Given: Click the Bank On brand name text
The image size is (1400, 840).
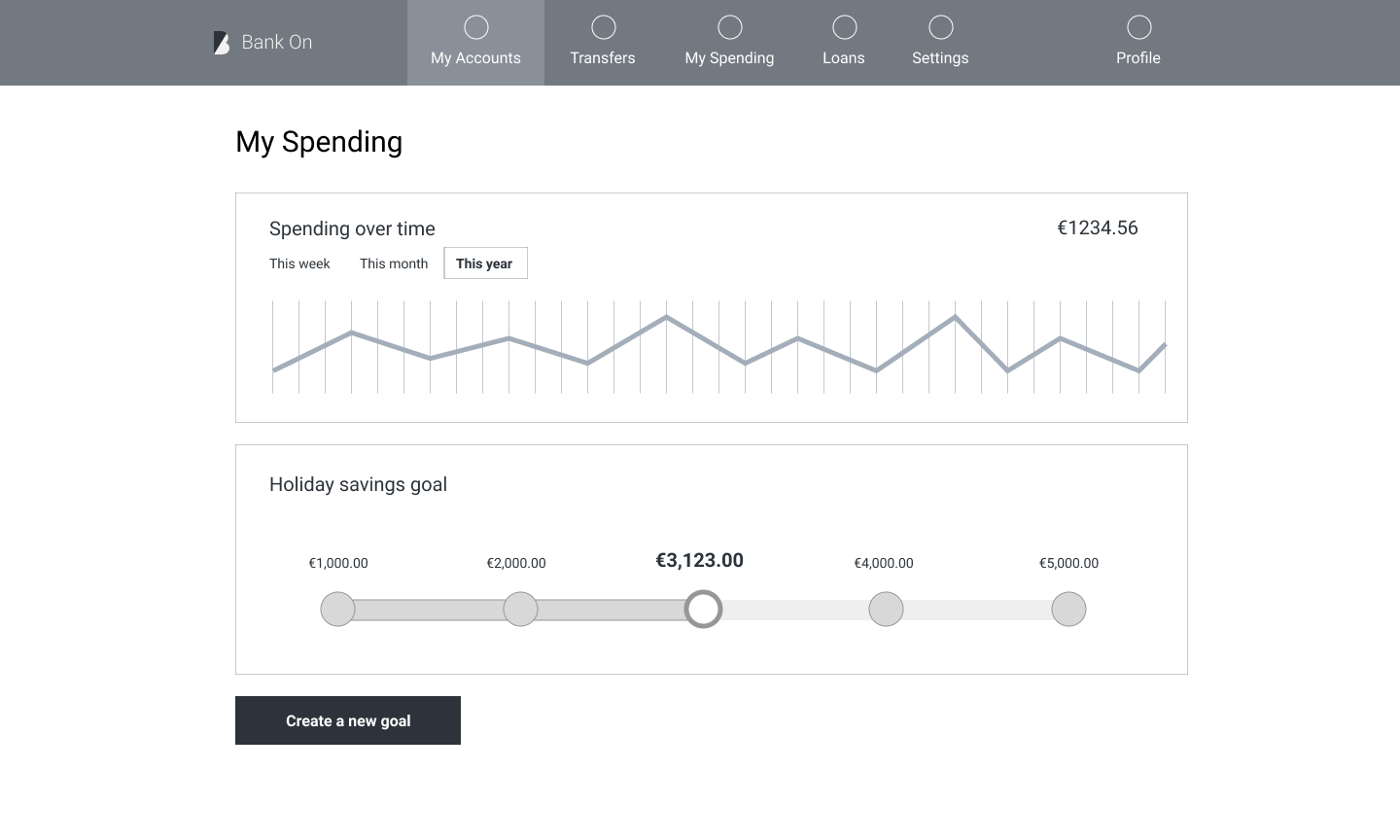Looking at the screenshot, I should click(277, 42).
